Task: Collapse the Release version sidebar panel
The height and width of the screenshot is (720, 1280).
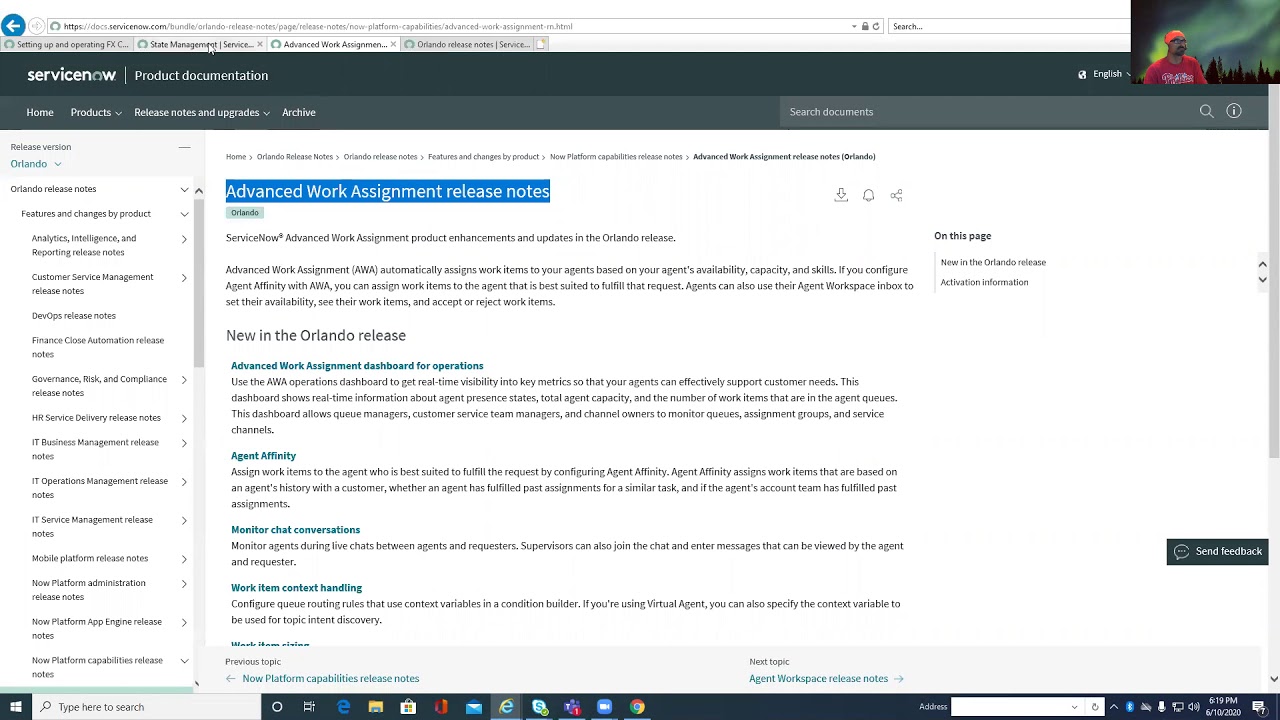Action: click(x=184, y=147)
